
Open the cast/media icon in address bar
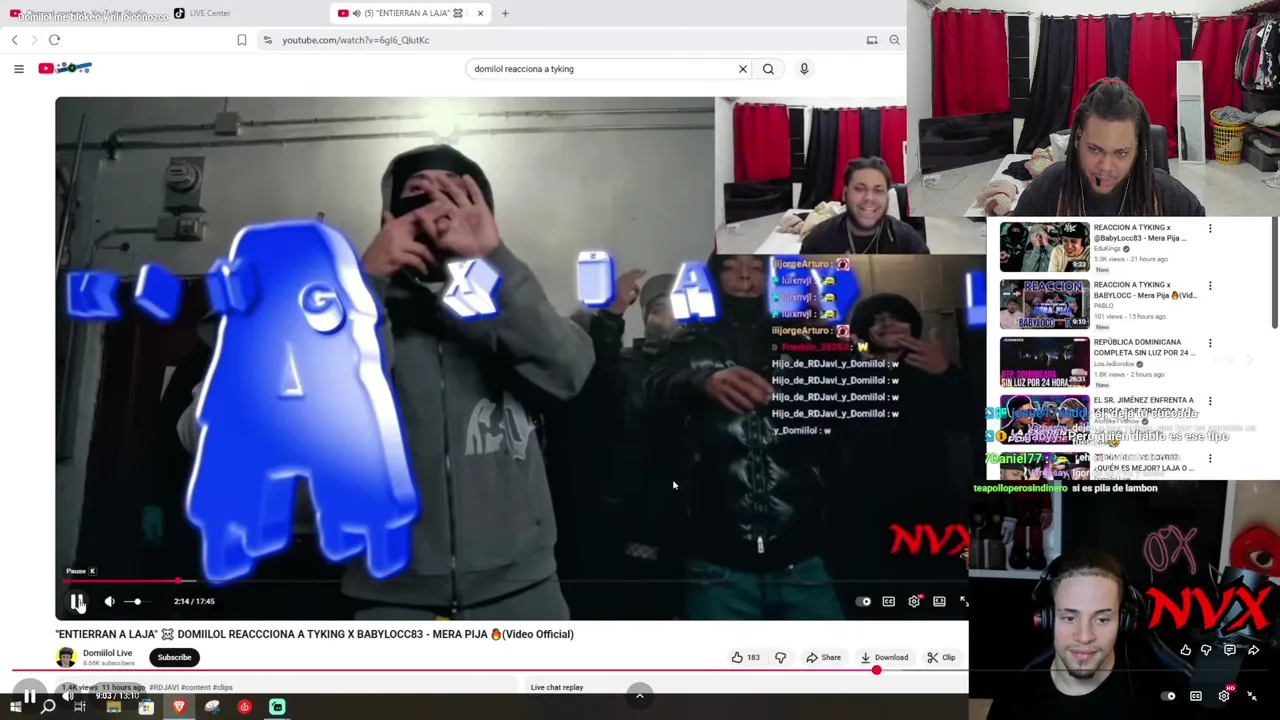[872, 40]
